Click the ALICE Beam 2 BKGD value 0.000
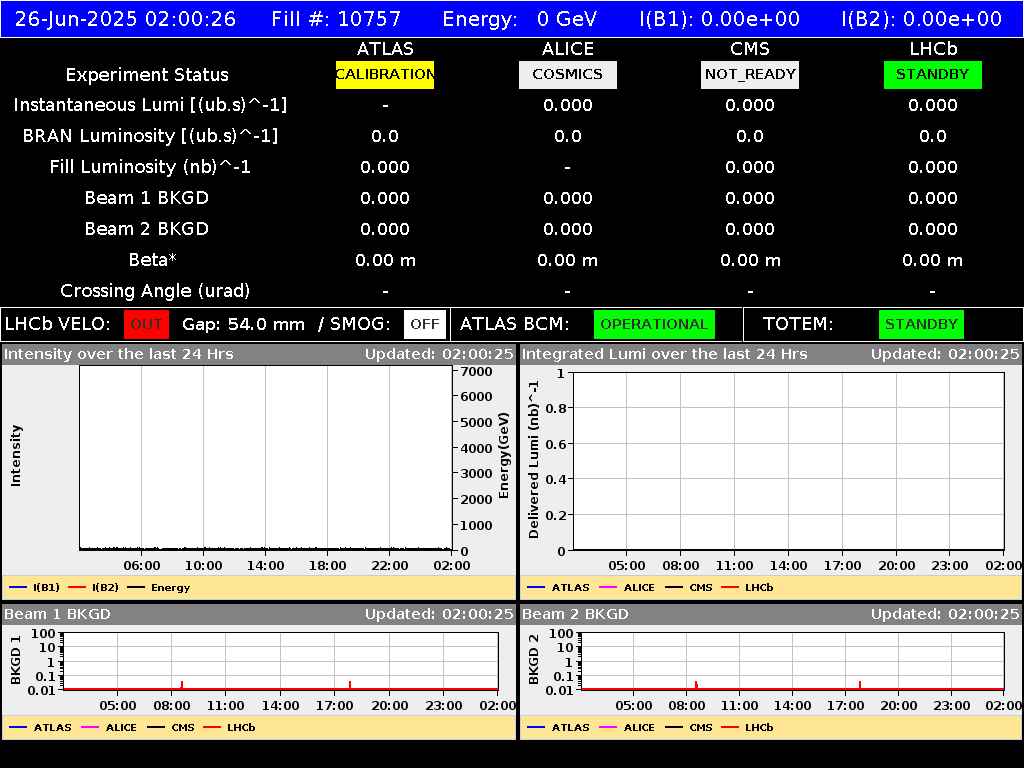Viewport: 1024px width, 768px height. click(568, 229)
